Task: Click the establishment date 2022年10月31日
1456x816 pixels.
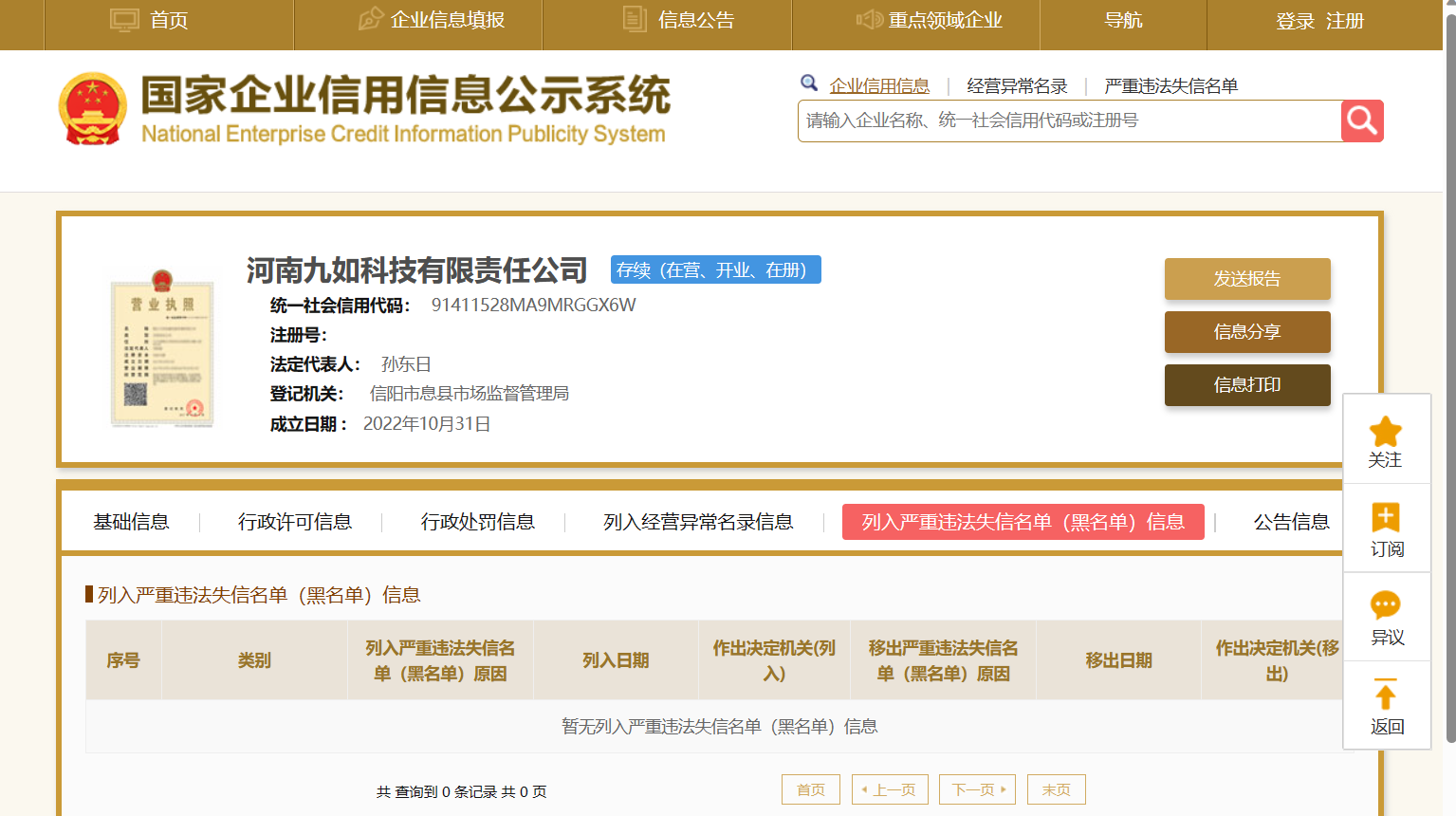Action: (x=427, y=424)
